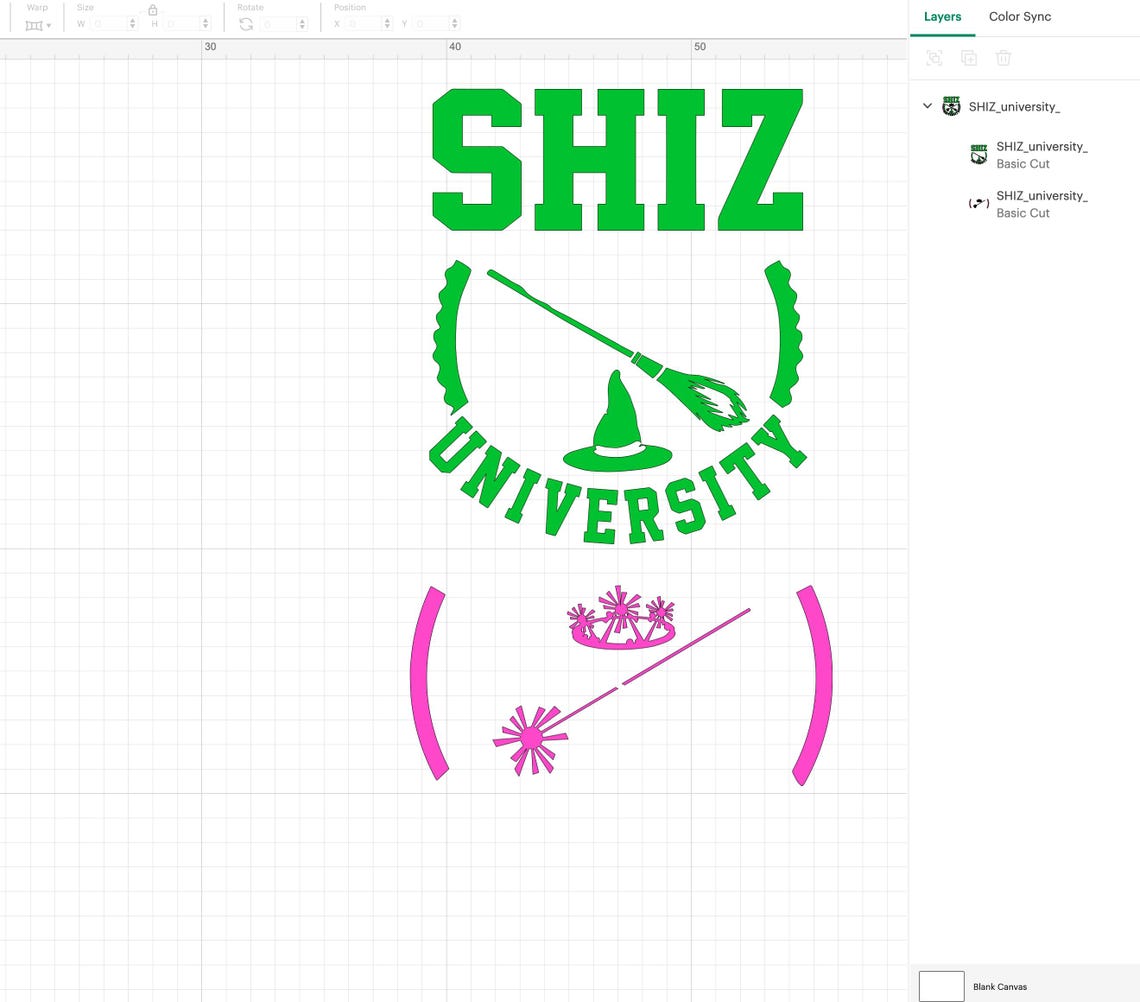1140x1002 pixels.
Task: Select the SHIZ_university_ group thumbnail
Action: (951, 106)
